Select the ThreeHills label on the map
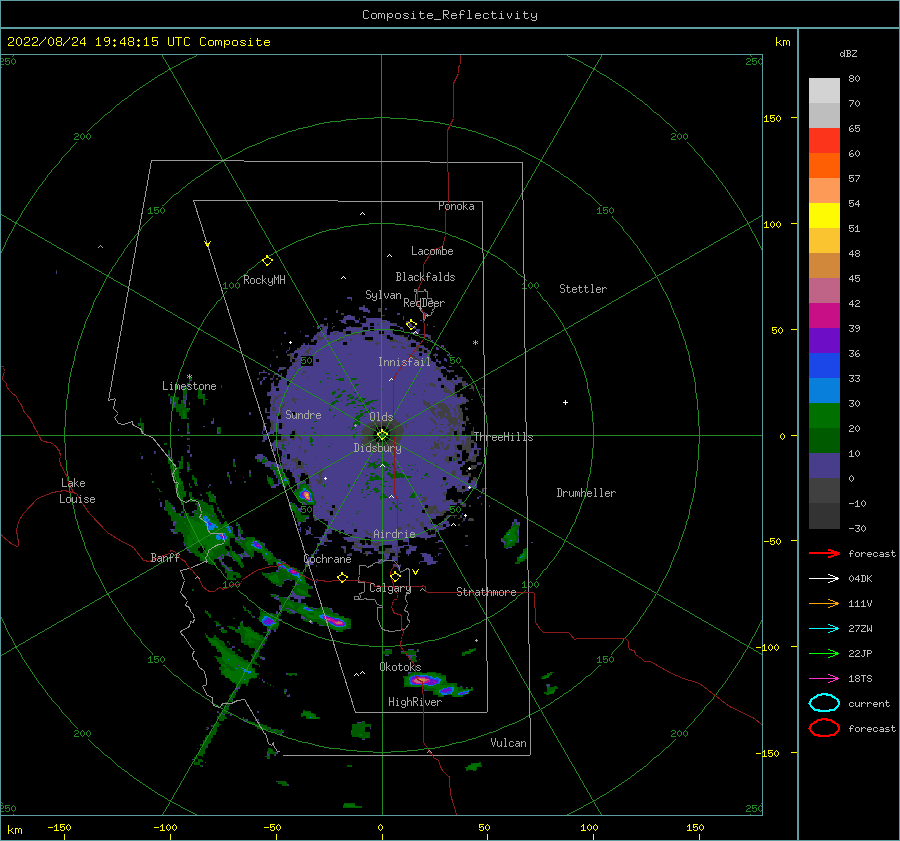This screenshot has height=841, width=900. (503, 437)
